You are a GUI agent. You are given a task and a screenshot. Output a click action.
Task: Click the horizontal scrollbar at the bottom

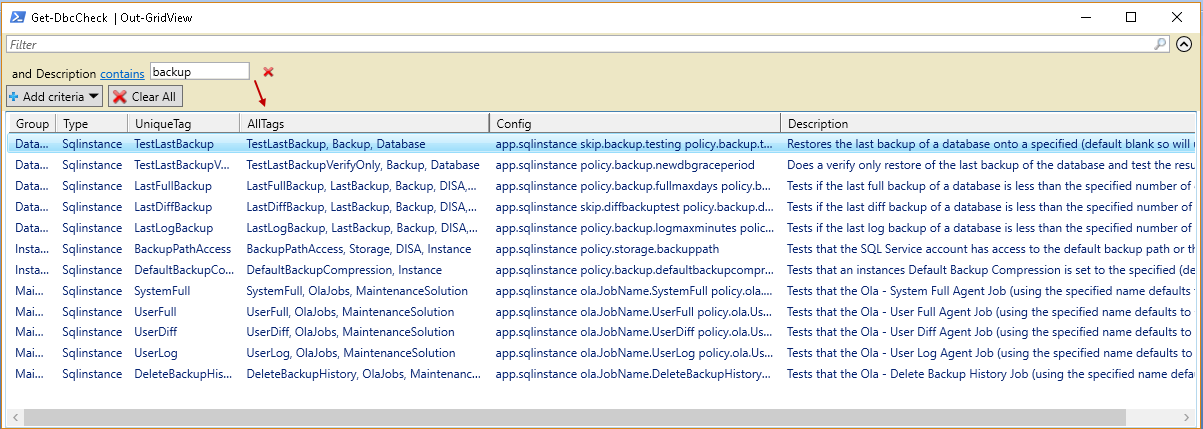[x=500, y=415]
